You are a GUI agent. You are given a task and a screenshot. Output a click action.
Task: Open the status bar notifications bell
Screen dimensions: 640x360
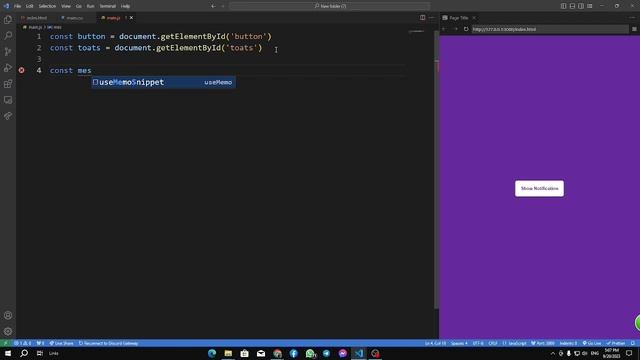pos(633,343)
